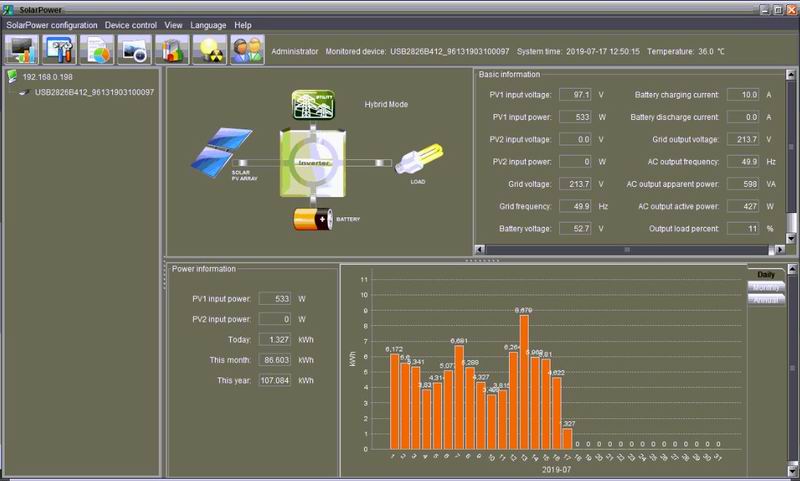Click the chart bar labeled 6.172

(394, 401)
